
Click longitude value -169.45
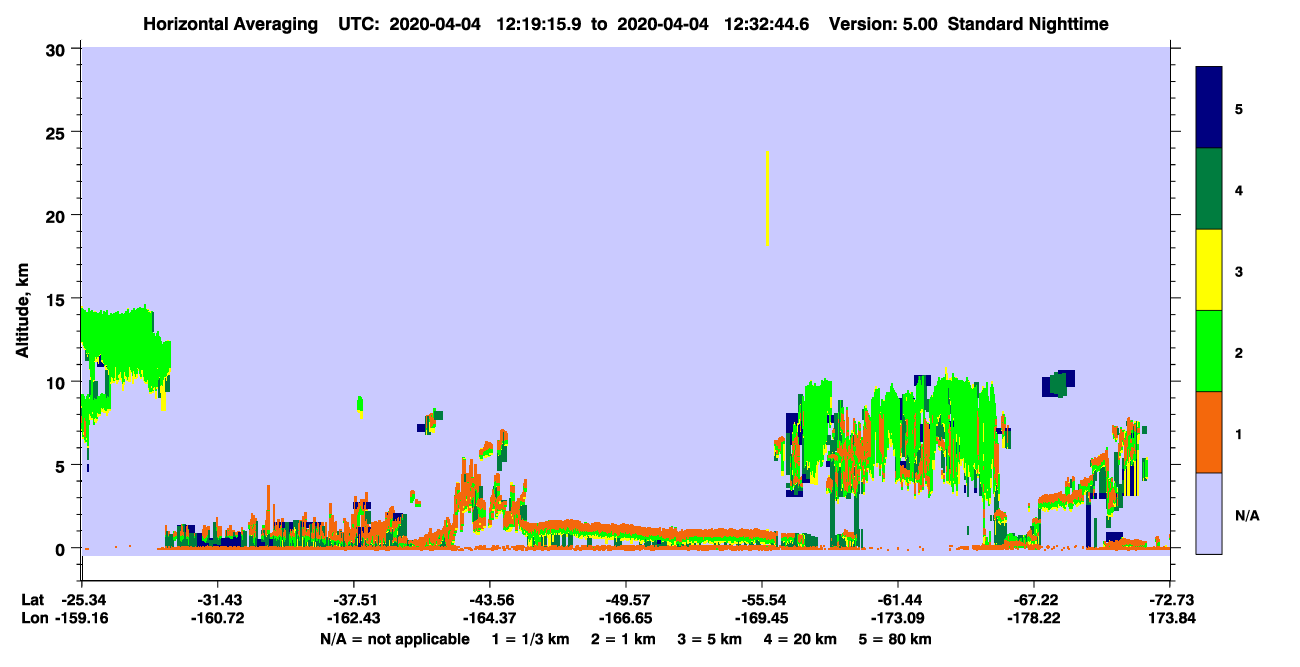[x=762, y=618]
